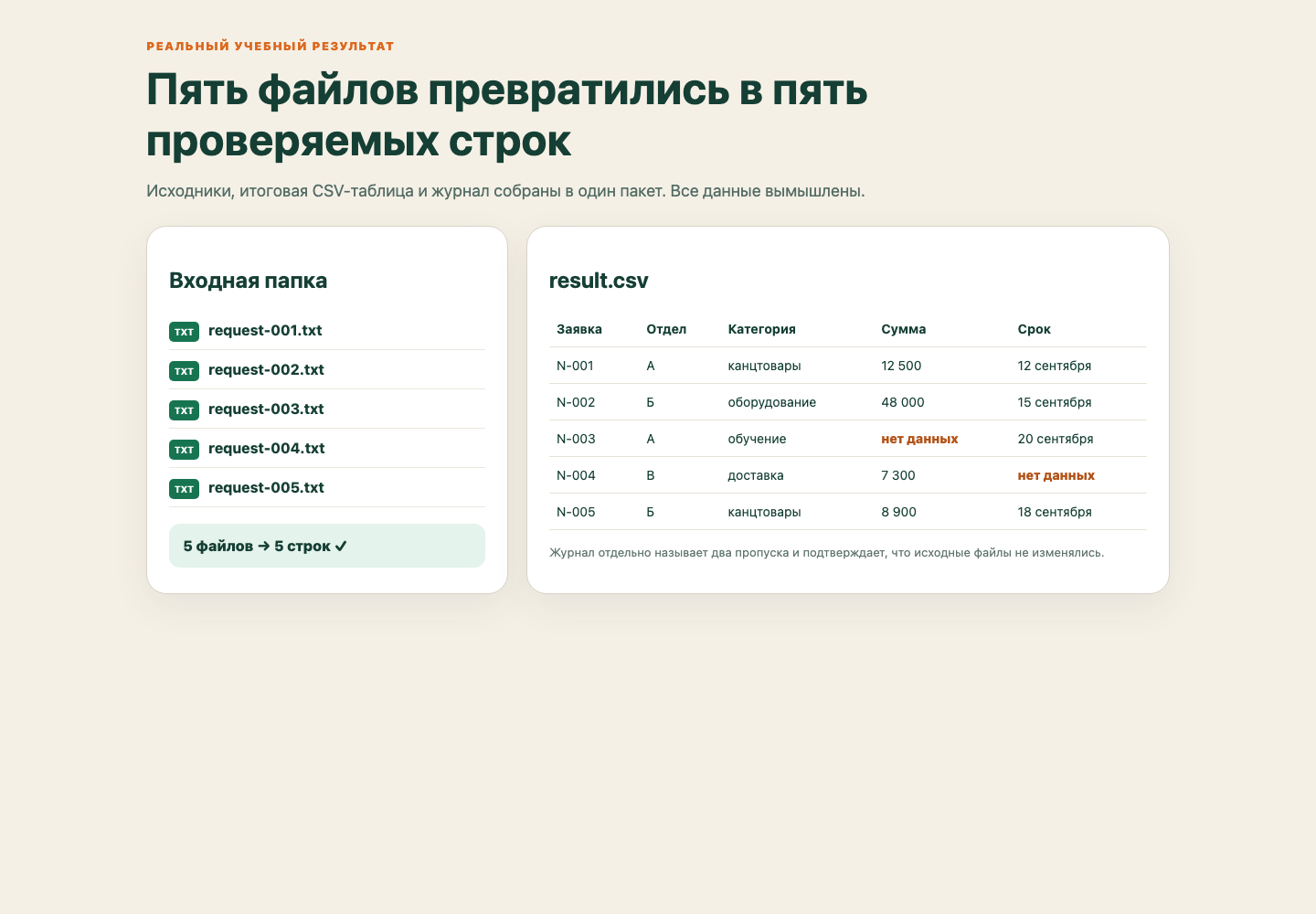Click category 'оборудование' in row N-002
Viewport: 1316px width, 914px height.
coord(772,402)
